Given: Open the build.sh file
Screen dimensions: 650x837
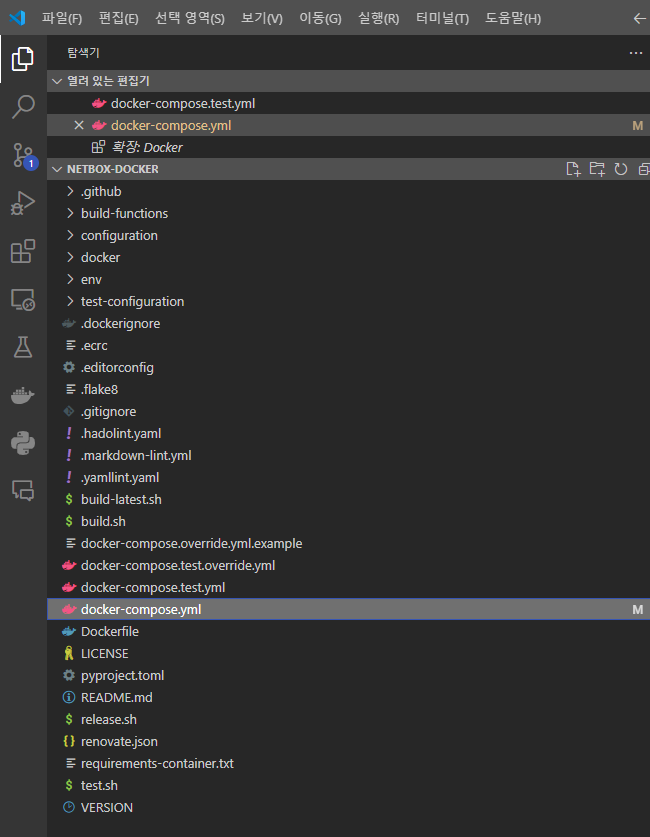Looking at the screenshot, I should (348, 522).
